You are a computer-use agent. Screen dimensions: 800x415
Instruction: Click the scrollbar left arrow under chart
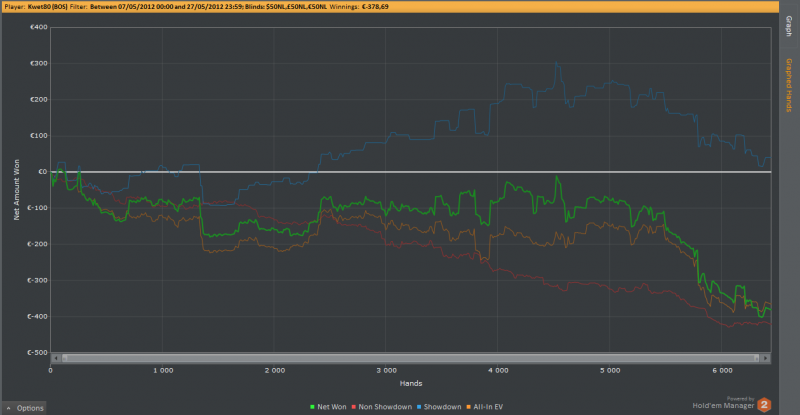tap(56, 358)
